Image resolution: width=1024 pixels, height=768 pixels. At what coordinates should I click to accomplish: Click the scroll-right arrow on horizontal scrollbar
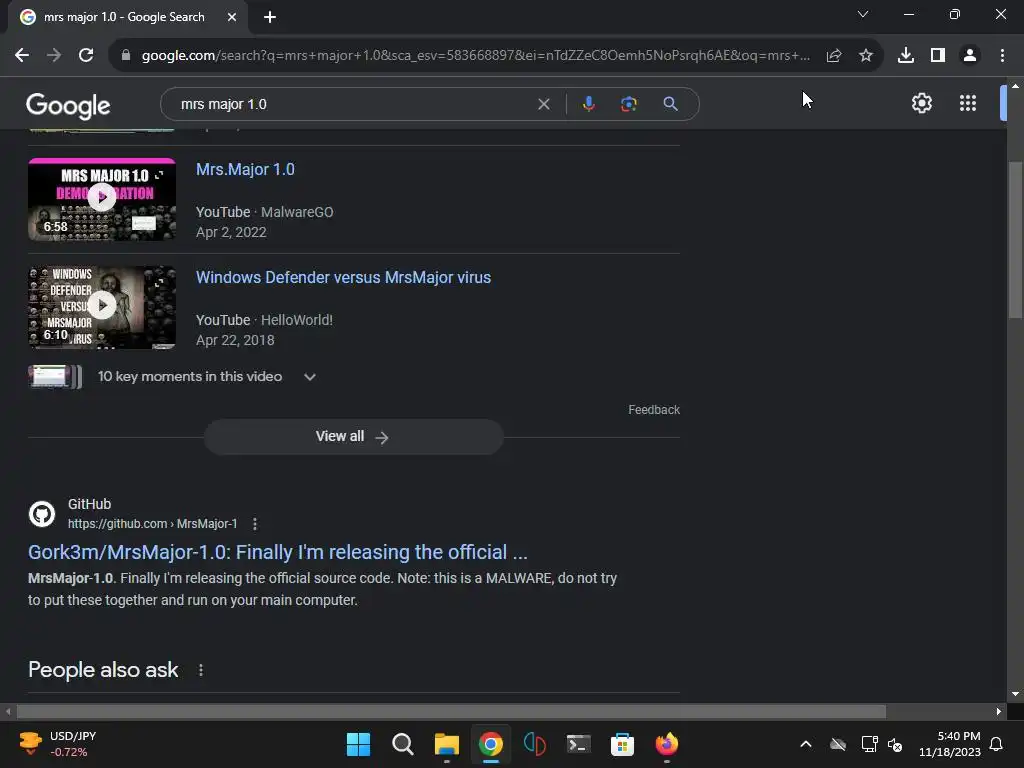point(999,711)
